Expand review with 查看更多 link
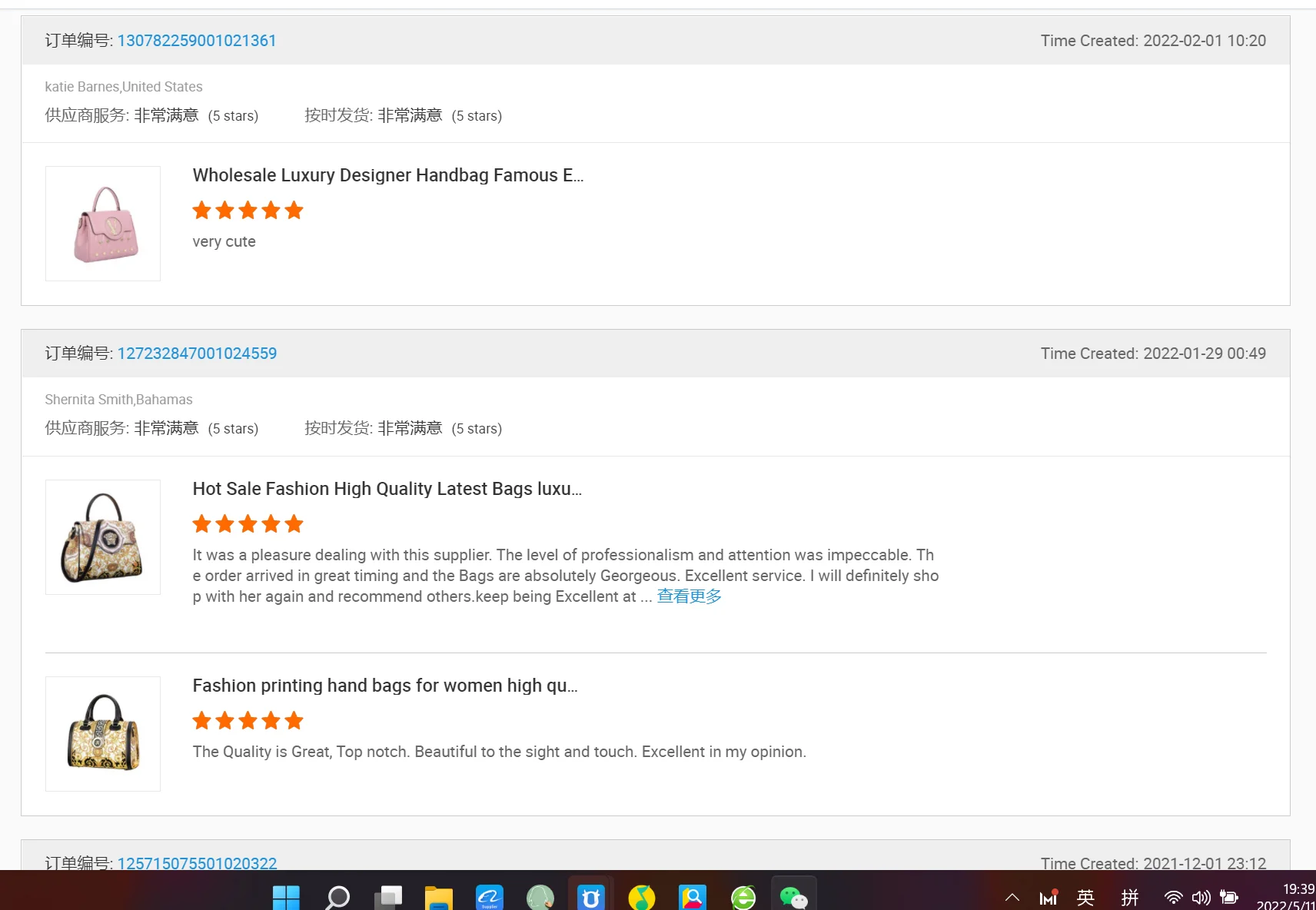Screen dimensions: 1316x910 pos(689,596)
